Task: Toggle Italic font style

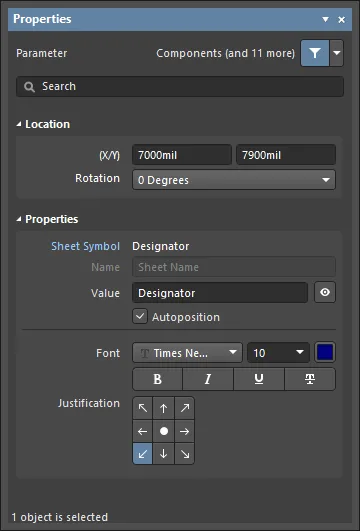Action: tap(208, 379)
